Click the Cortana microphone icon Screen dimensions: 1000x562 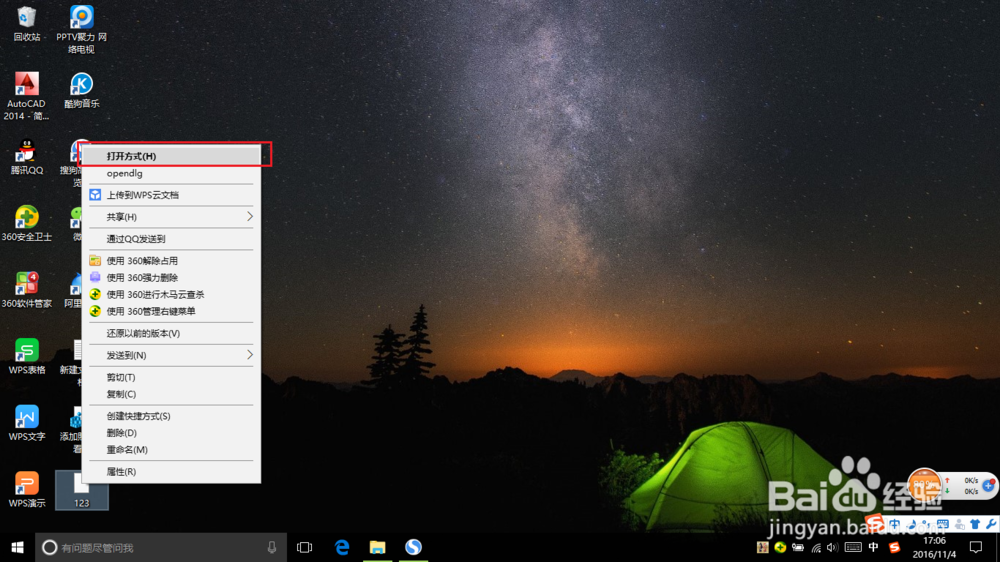[x=272, y=547]
